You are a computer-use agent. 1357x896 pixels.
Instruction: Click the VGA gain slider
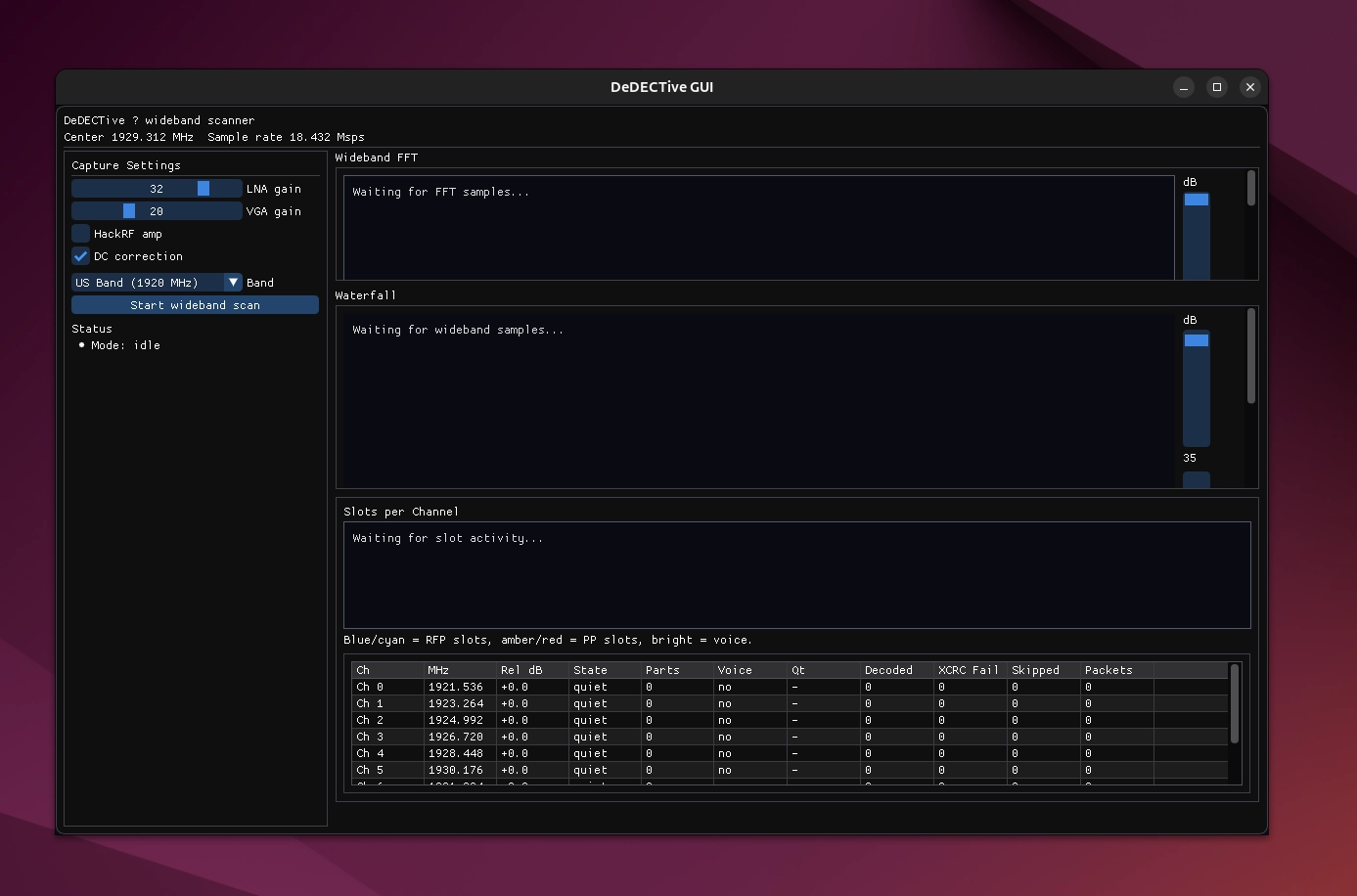pos(157,211)
